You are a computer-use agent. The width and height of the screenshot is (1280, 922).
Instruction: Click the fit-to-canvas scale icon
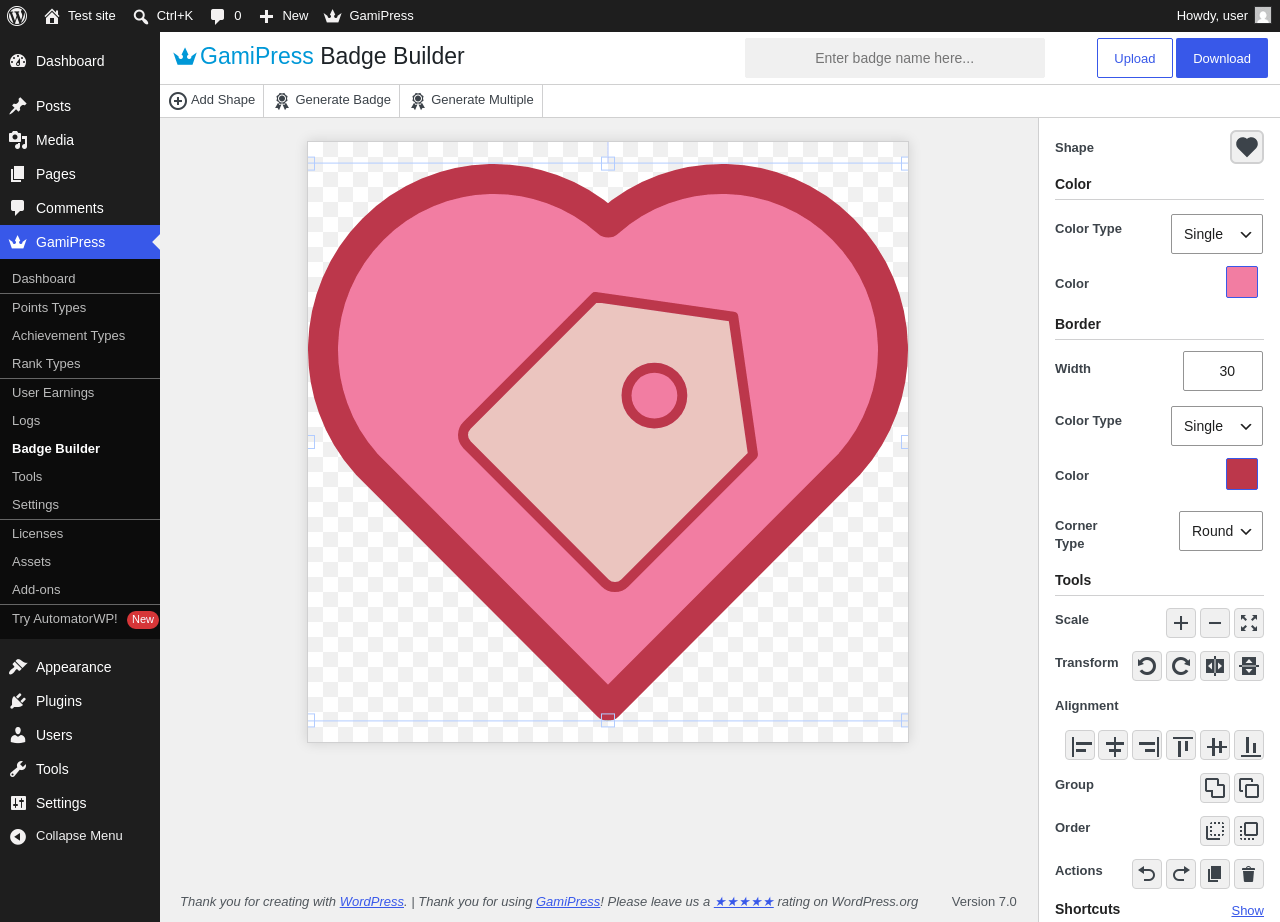(x=1249, y=623)
